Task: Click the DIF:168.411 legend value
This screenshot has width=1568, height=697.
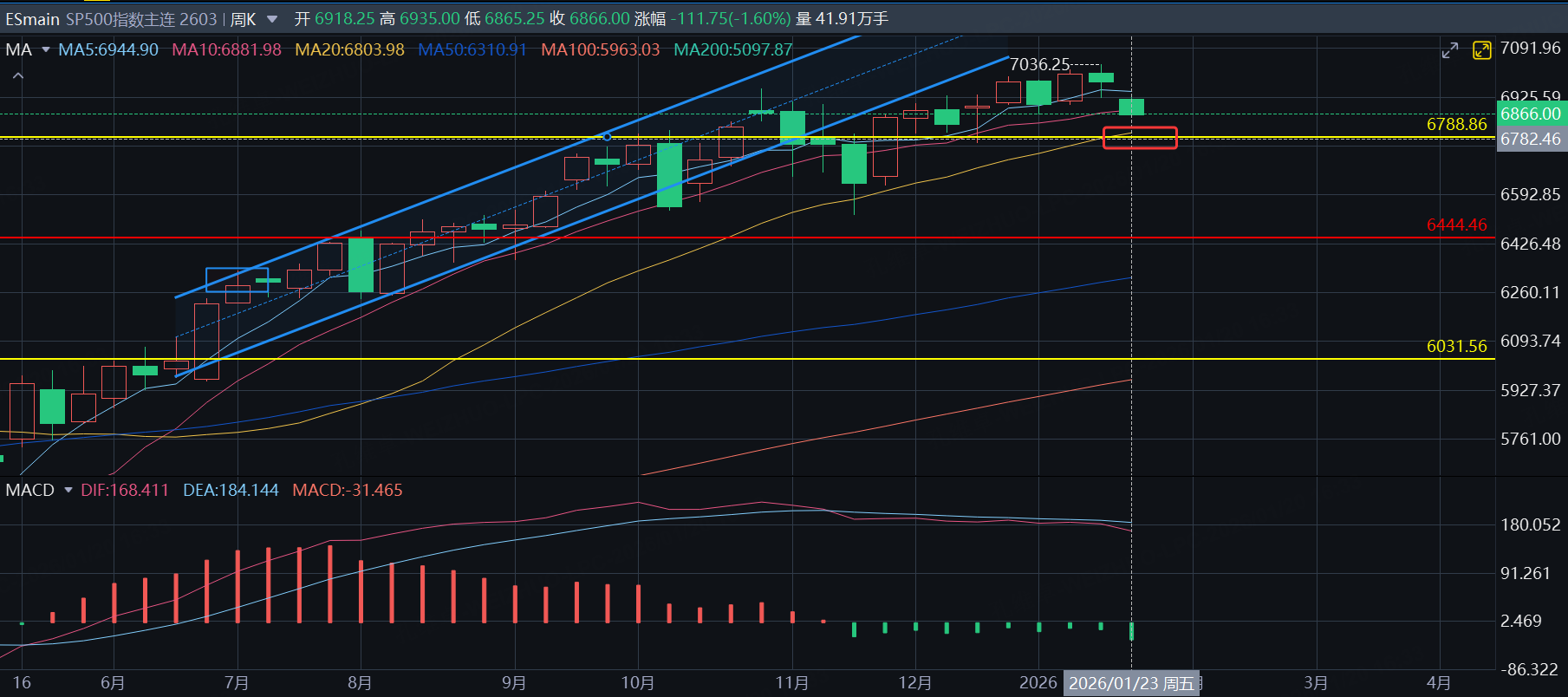Action: click(x=125, y=491)
